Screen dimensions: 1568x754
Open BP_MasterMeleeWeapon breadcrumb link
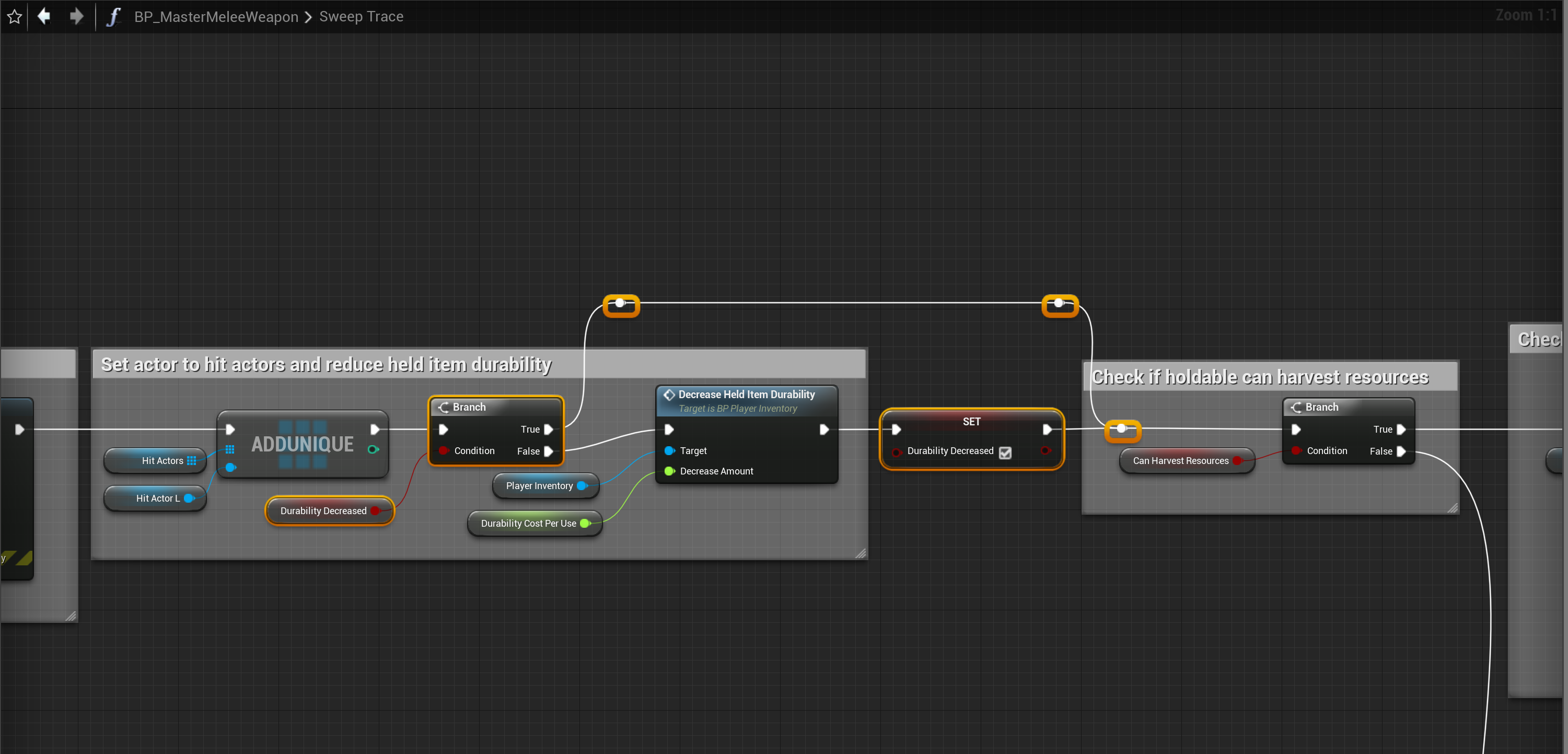pos(216,16)
